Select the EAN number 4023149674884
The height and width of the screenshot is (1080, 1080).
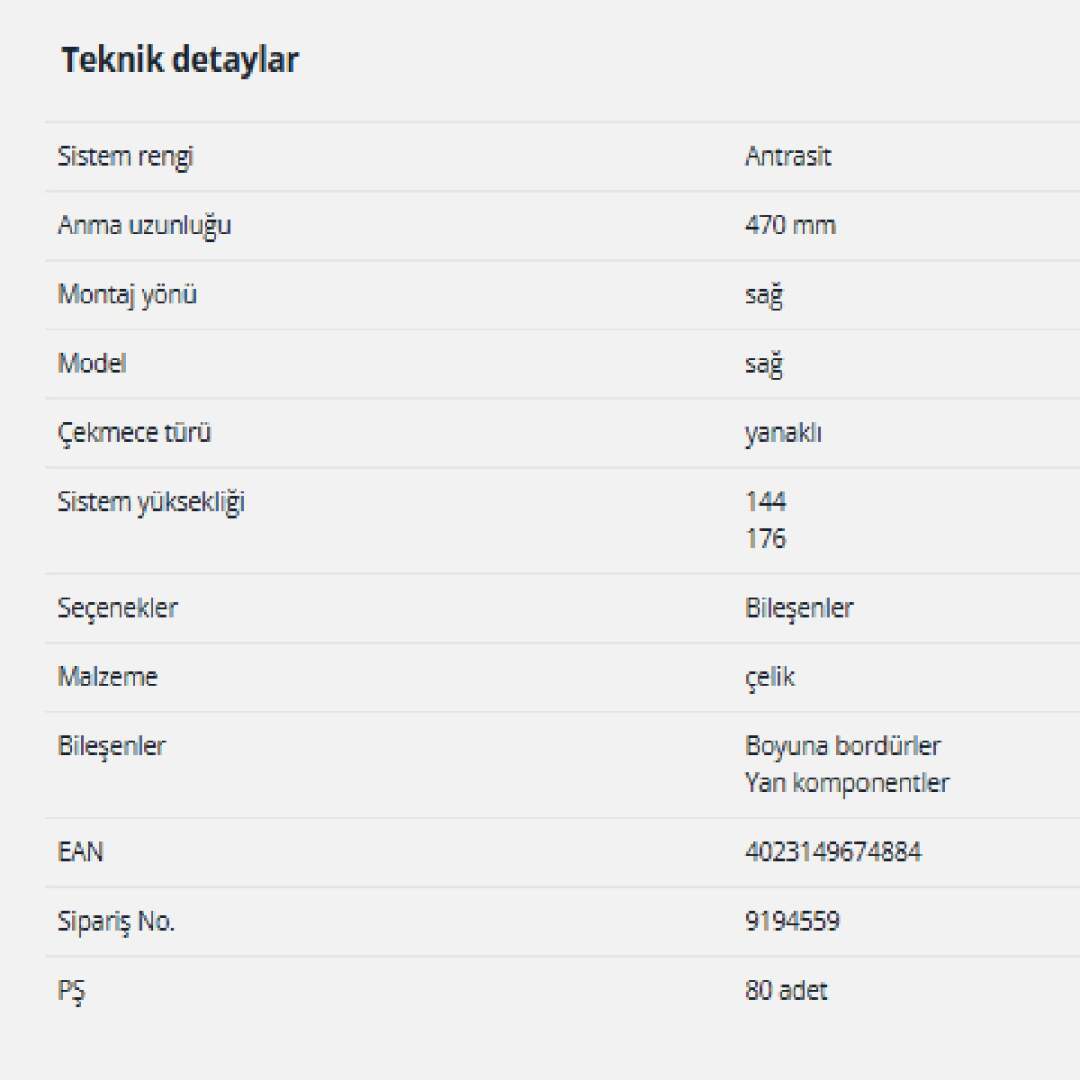(x=833, y=852)
